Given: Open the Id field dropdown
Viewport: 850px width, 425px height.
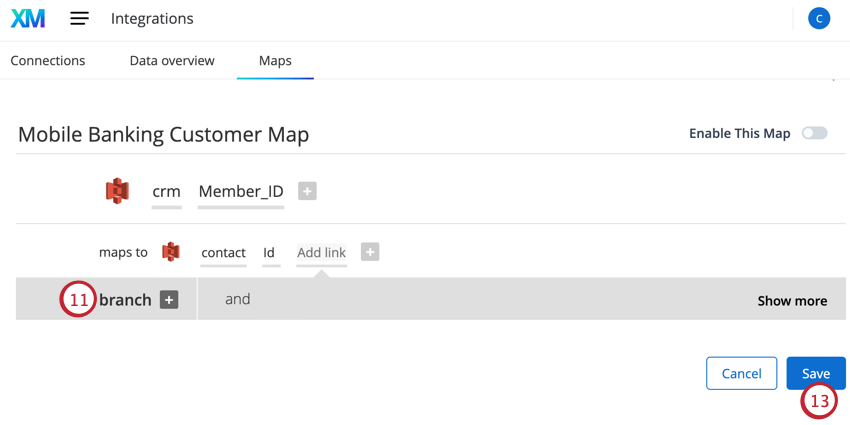Looking at the screenshot, I should (271, 253).
